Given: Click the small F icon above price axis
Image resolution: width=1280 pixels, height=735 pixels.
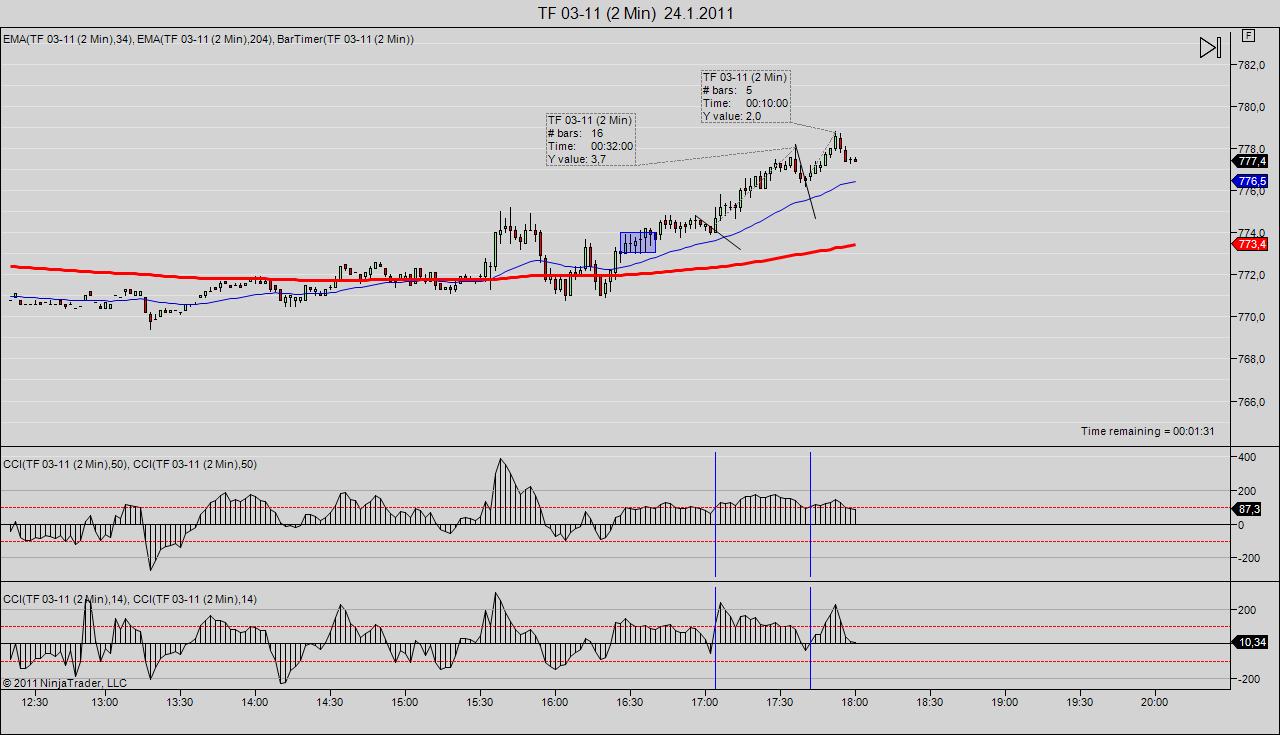Looking at the screenshot, I should click(x=1249, y=35).
